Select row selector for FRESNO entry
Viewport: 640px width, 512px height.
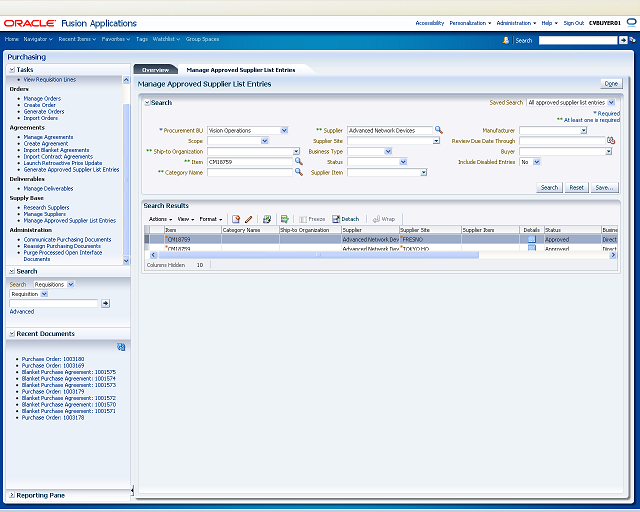click(147, 239)
